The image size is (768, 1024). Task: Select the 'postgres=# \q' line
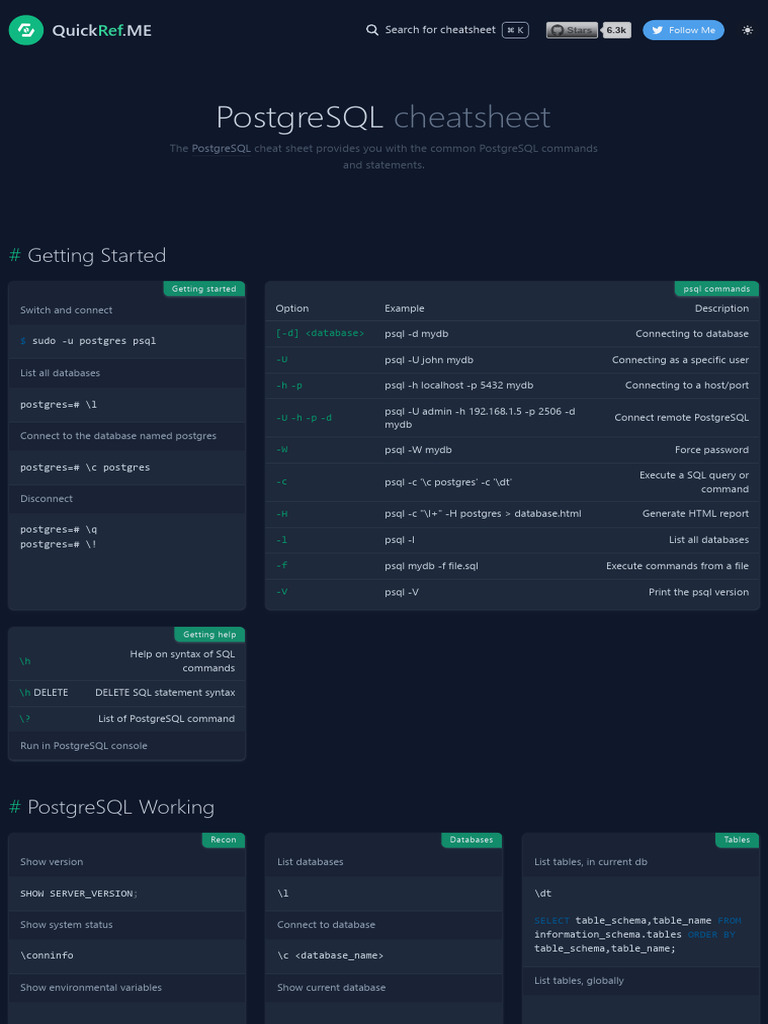[59, 529]
